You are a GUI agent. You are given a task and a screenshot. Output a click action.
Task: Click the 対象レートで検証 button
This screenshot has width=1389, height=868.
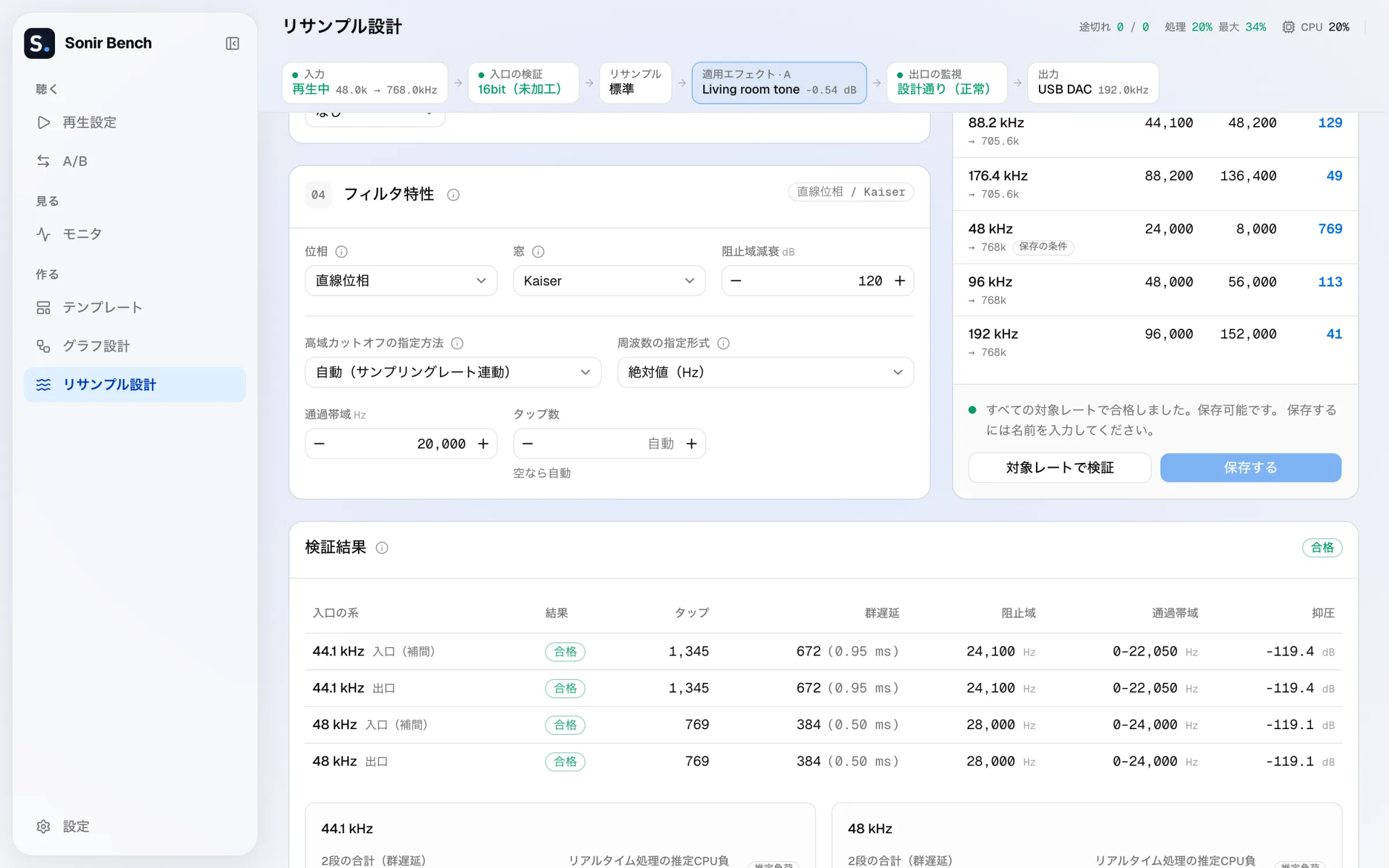1060,468
